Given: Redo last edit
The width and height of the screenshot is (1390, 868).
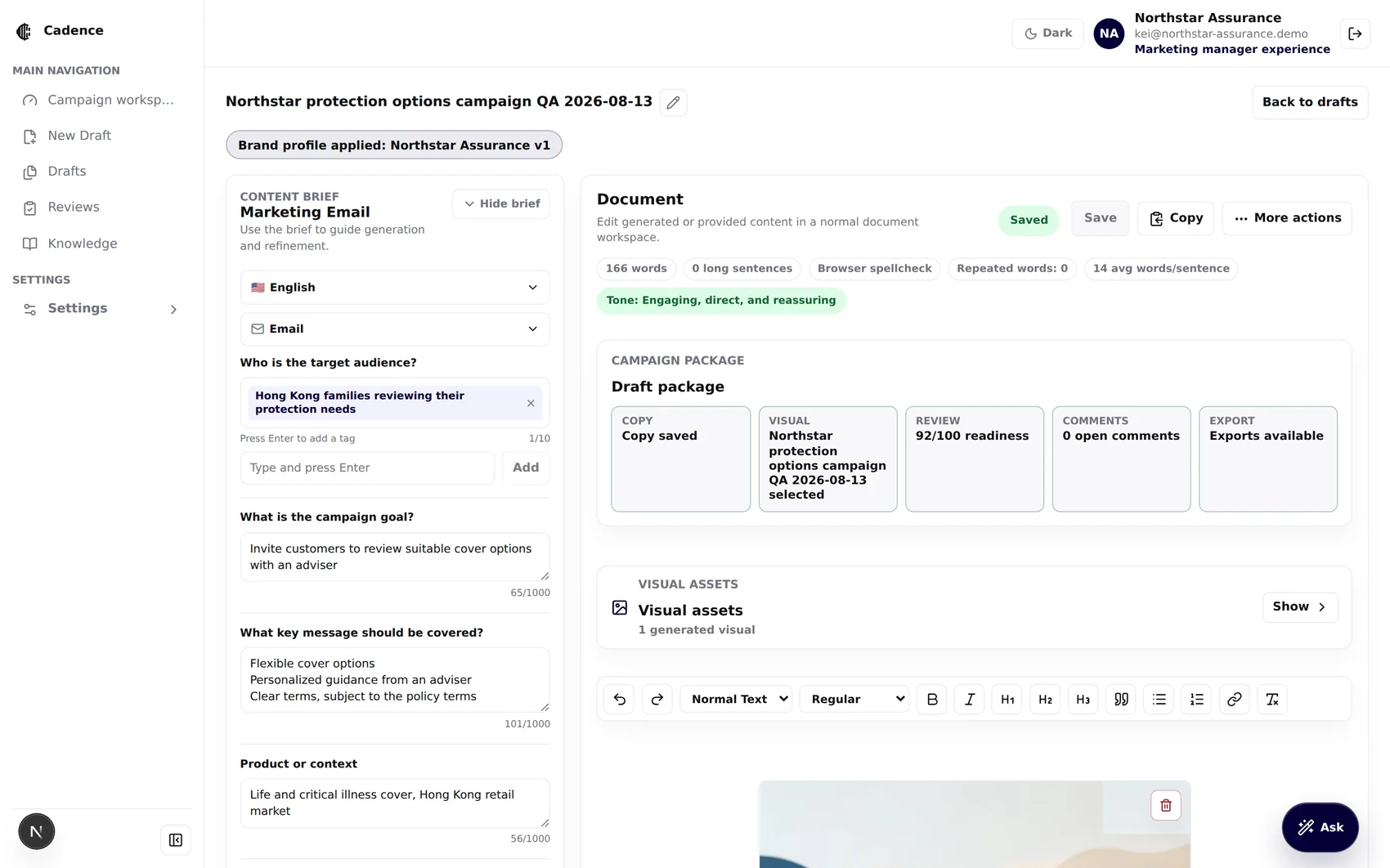Looking at the screenshot, I should [657, 700].
